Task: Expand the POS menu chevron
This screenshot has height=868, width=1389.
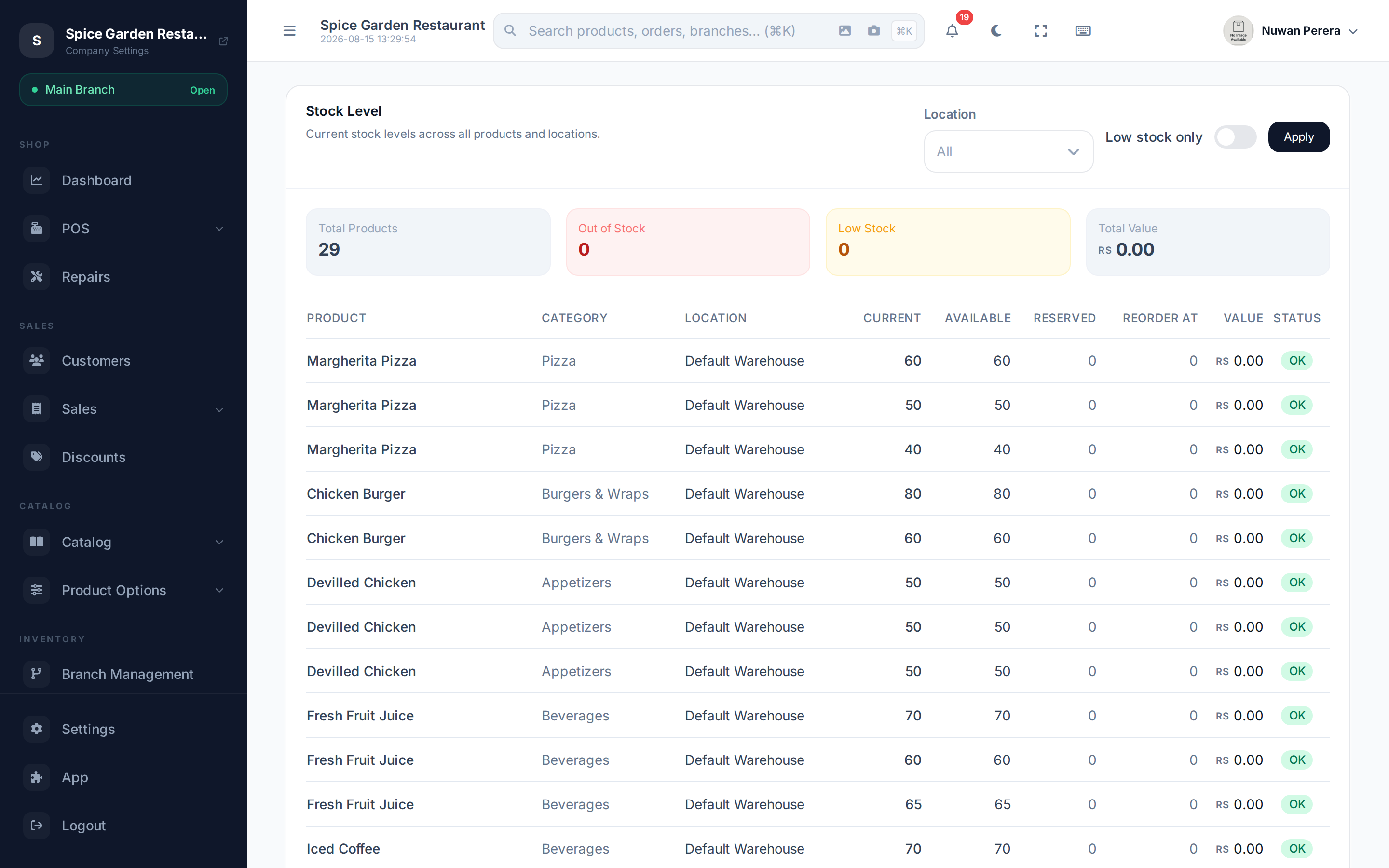Action: click(219, 229)
